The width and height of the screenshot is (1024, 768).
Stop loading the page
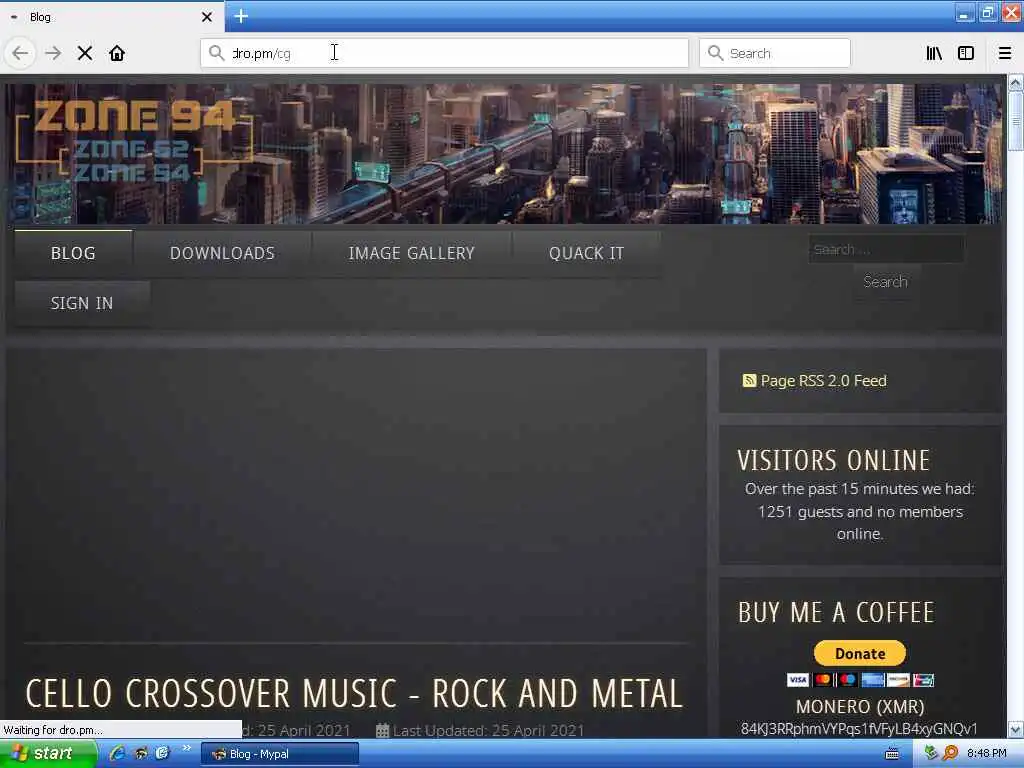point(85,53)
